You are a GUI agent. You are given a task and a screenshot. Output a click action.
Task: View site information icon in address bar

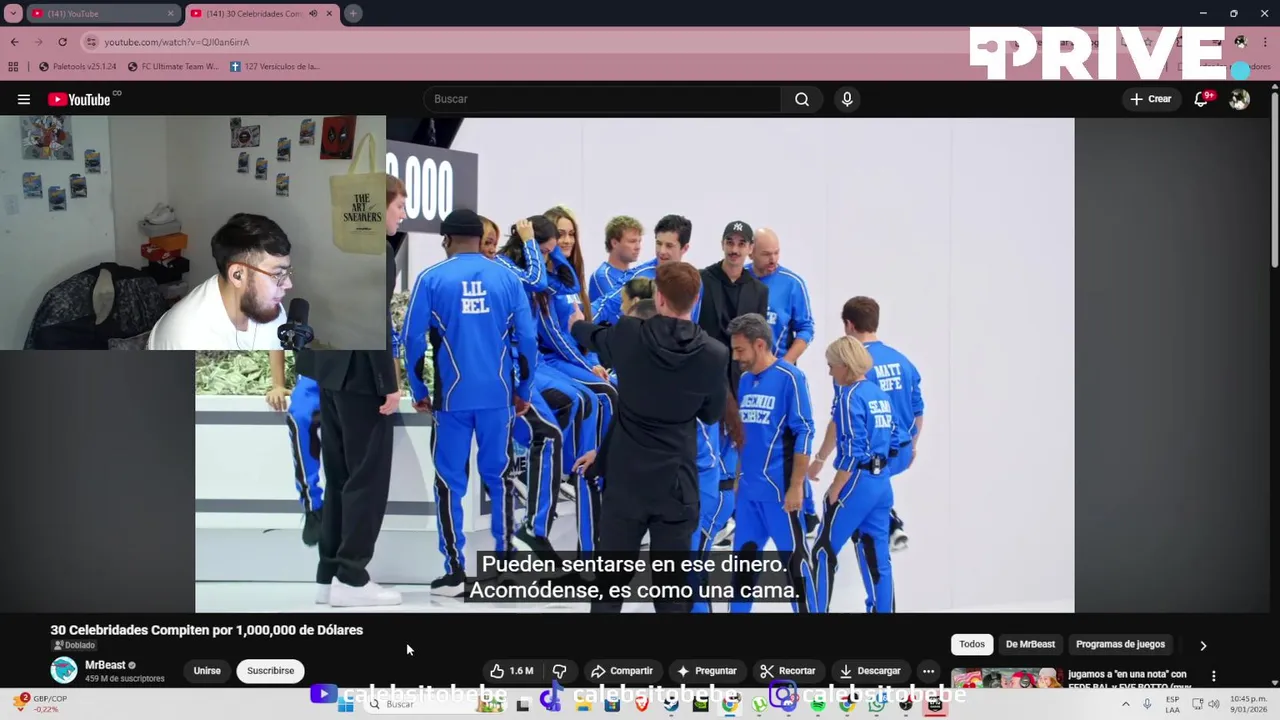[91, 42]
